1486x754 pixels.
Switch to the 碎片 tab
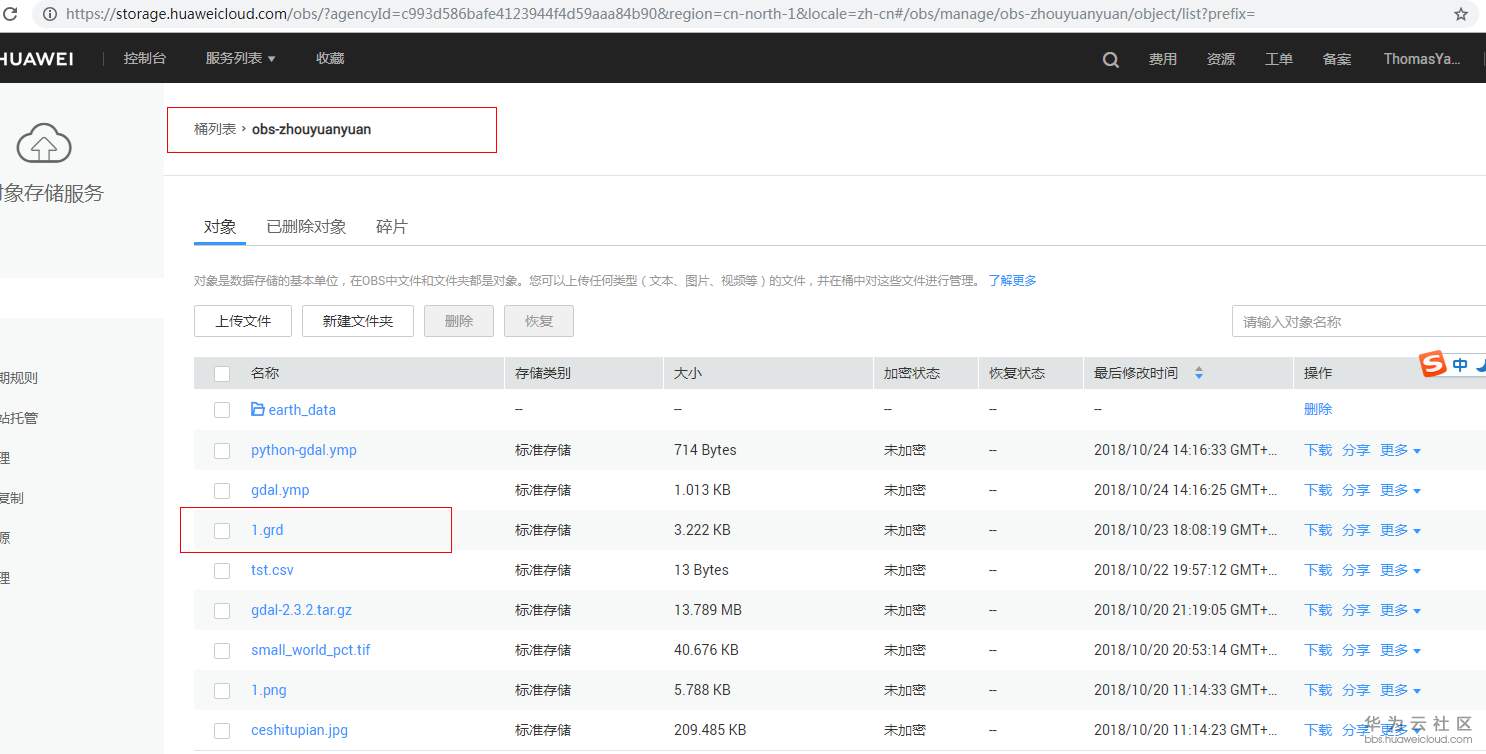click(392, 227)
